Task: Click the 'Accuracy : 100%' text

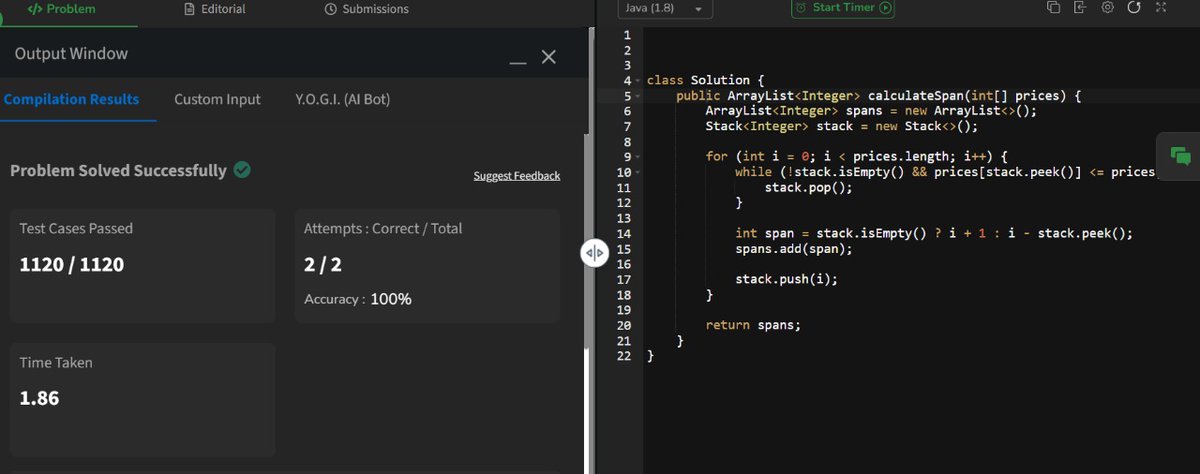Action: (358, 299)
